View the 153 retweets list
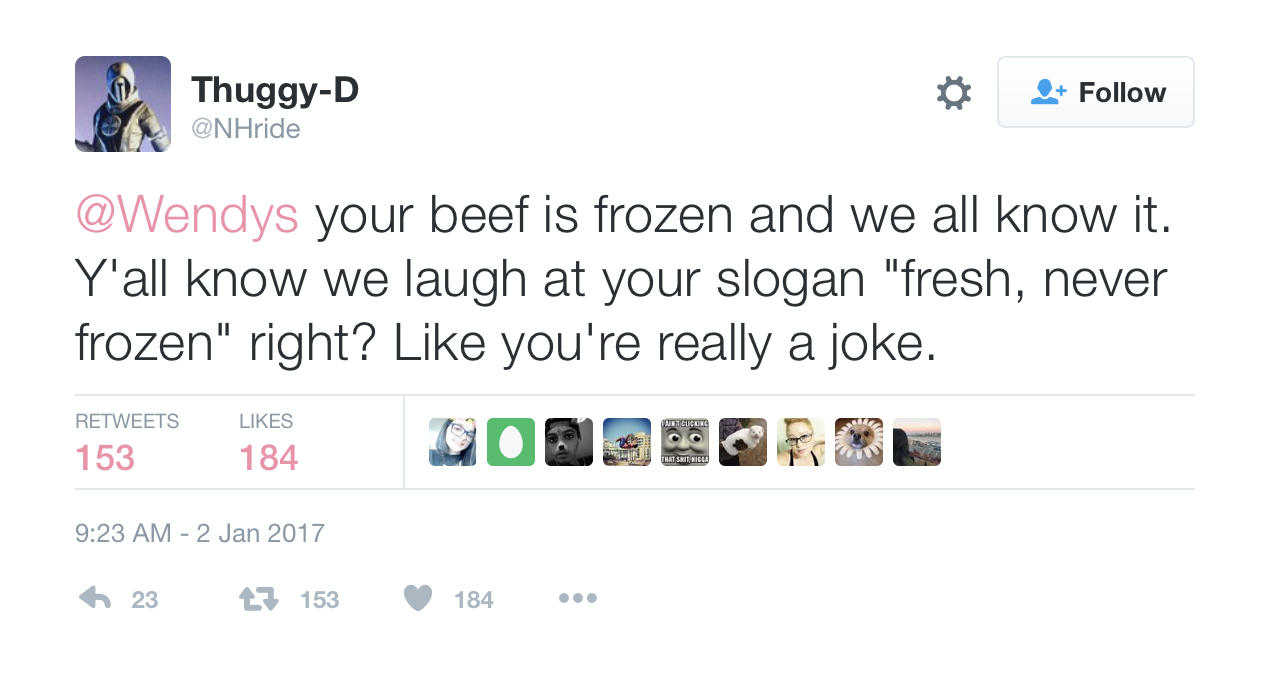The height and width of the screenshot is (674, 1266). pos(105,457)
